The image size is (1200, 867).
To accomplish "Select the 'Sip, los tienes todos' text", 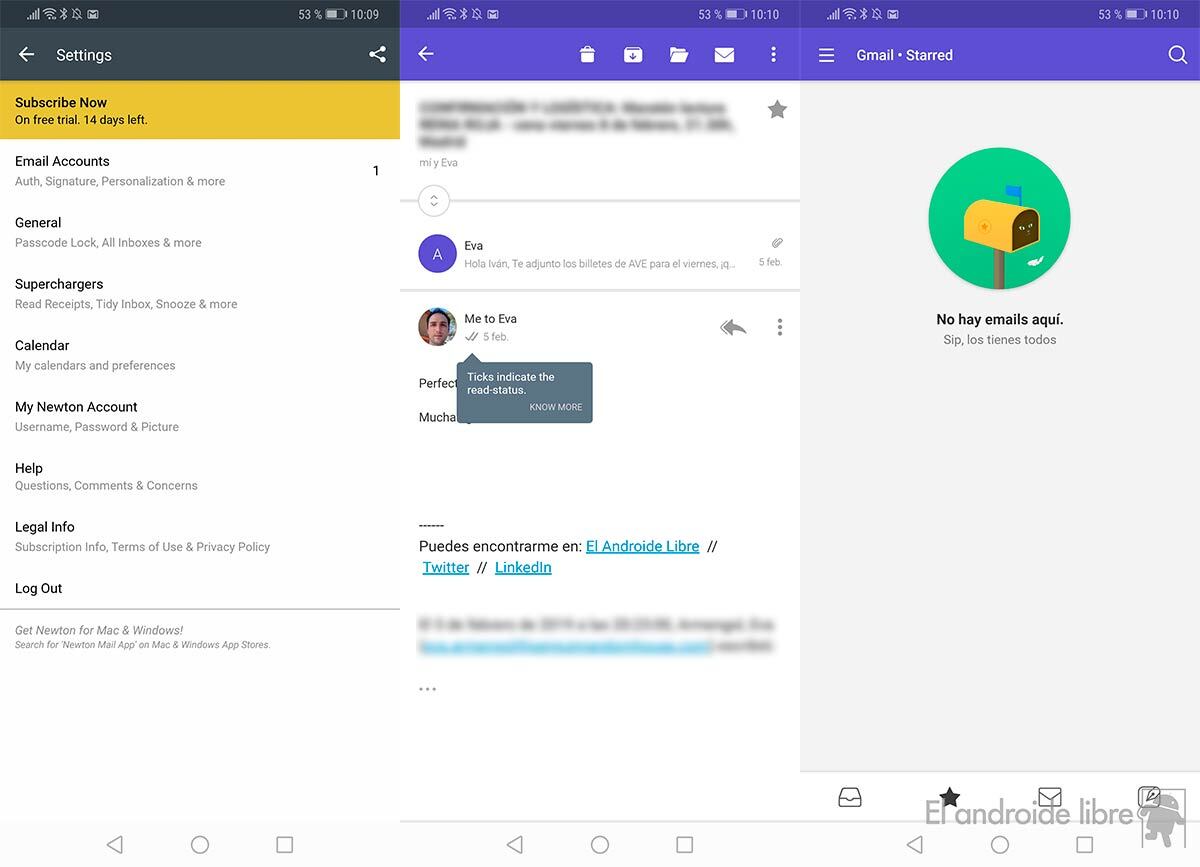I will coord(1000,340).
